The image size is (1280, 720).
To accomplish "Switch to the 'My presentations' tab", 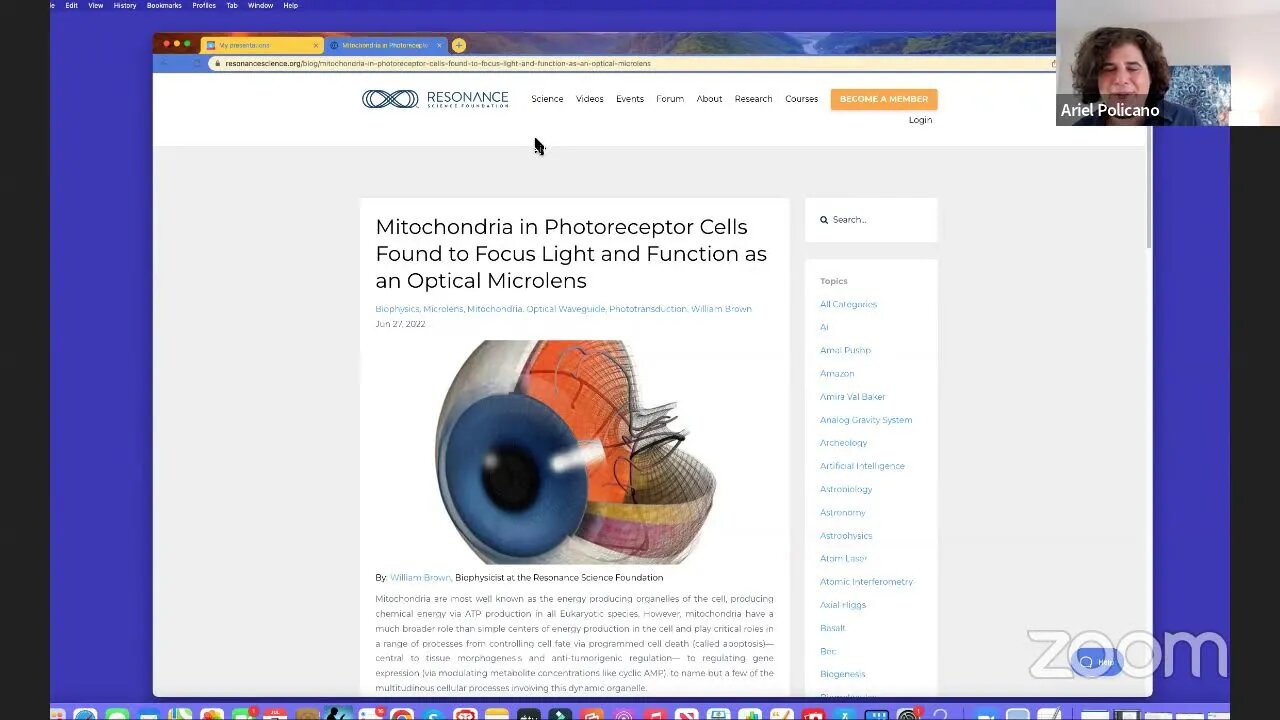I will pyautogui.click(x=260, y=45).
